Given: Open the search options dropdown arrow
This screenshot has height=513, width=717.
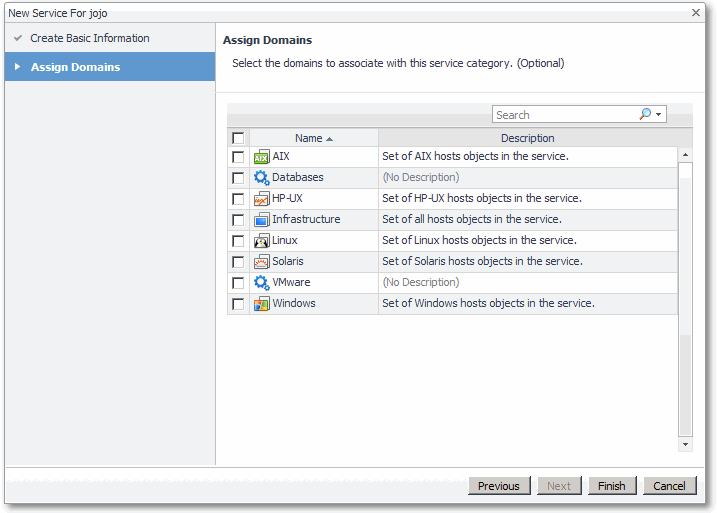Looking at the screenshot, I should pos(659,115).
